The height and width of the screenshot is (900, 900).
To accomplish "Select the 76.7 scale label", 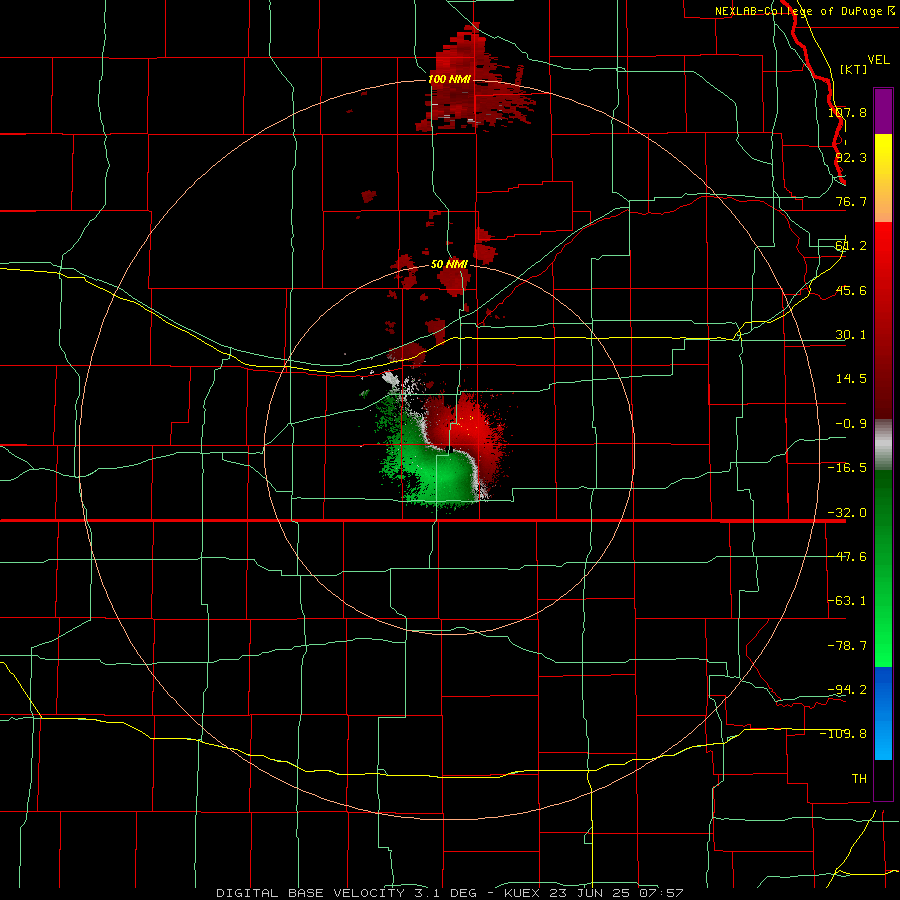I will click(x=851, y=201).
